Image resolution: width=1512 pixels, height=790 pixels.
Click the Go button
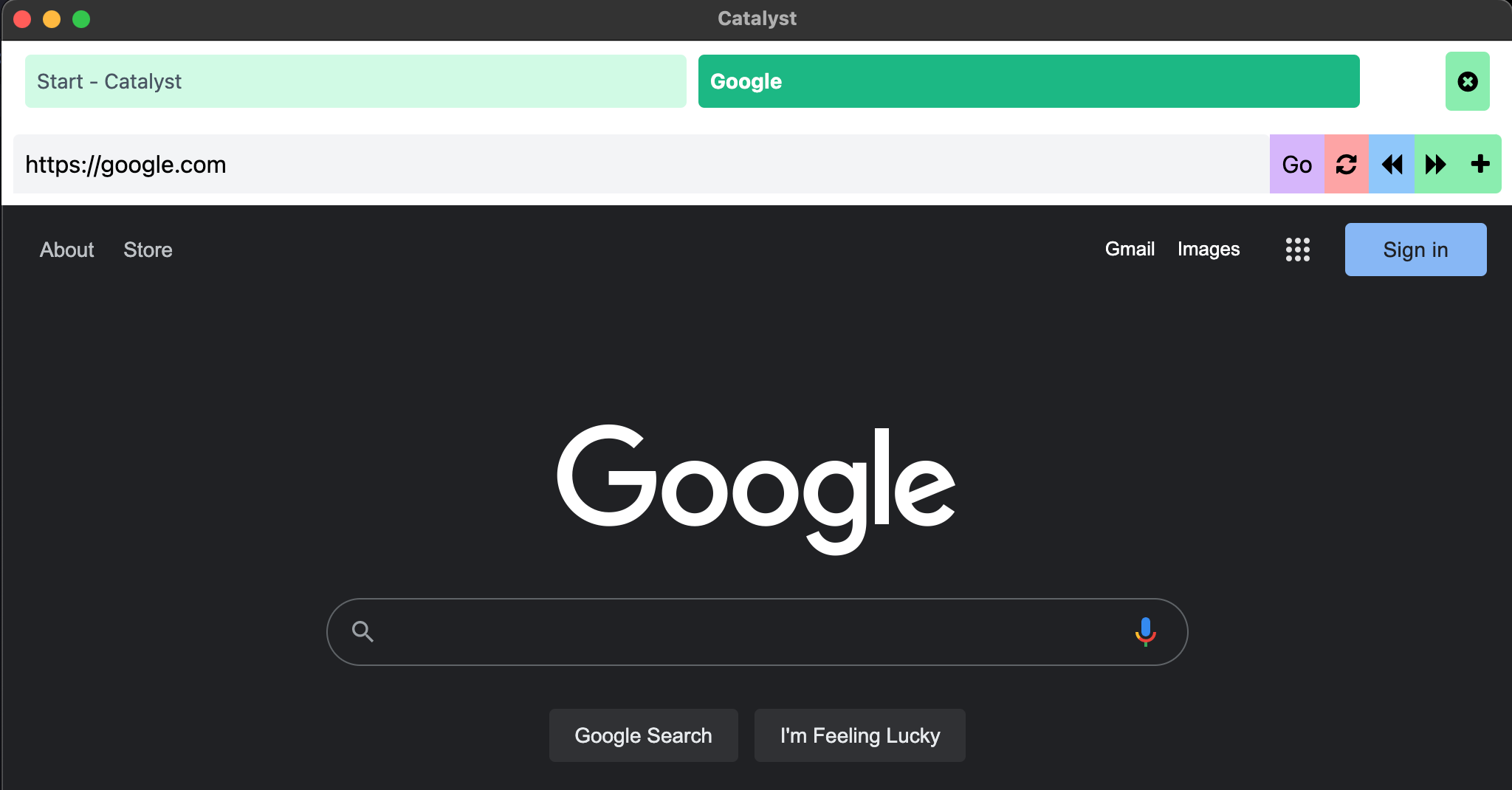click(1297, 164)
